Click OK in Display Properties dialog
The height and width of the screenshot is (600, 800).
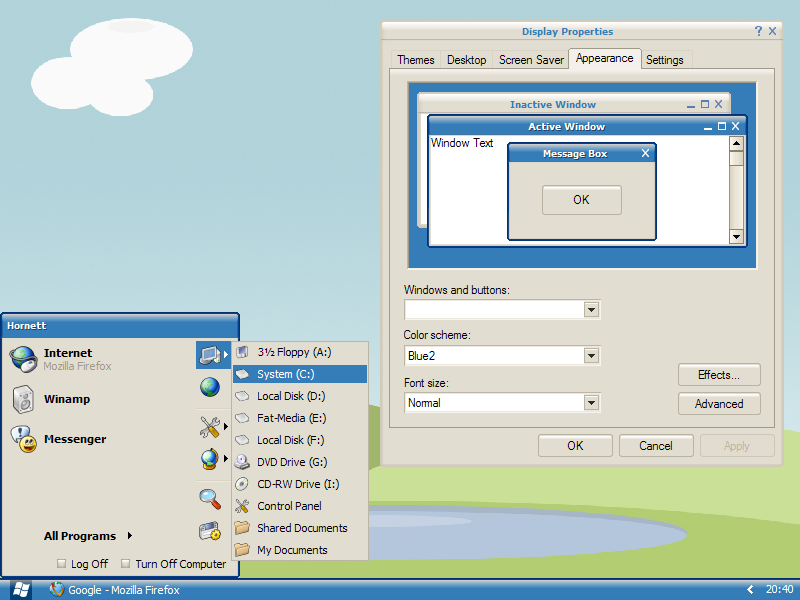tap(575, 446)
